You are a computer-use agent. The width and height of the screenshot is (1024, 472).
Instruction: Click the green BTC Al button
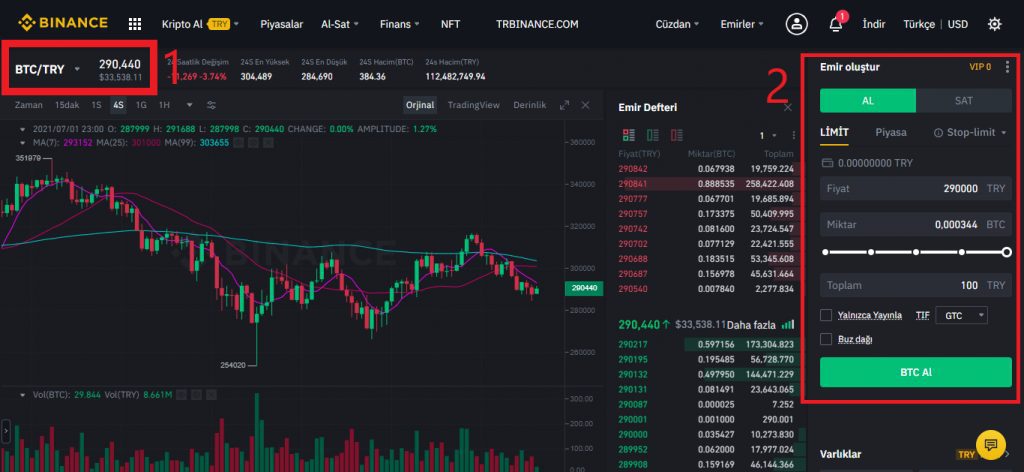[916, 372]
